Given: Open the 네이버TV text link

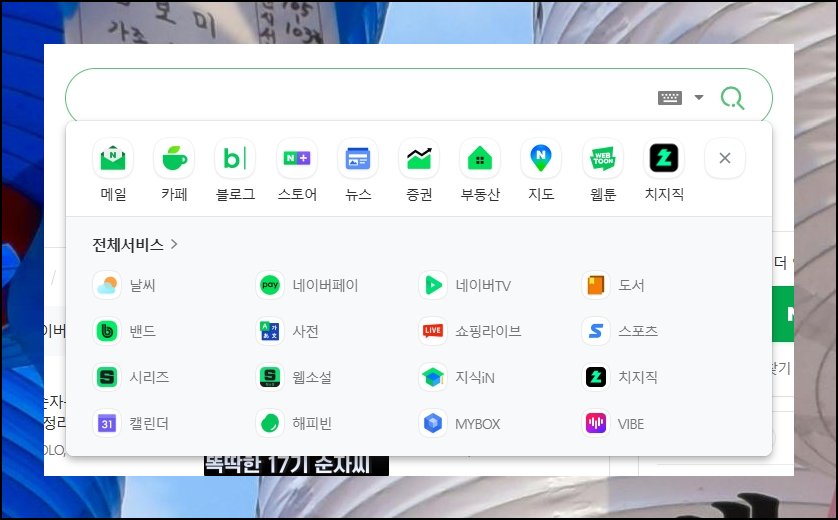Looking at the screenshot, I should pyautogui.click(x=483, y=285).
